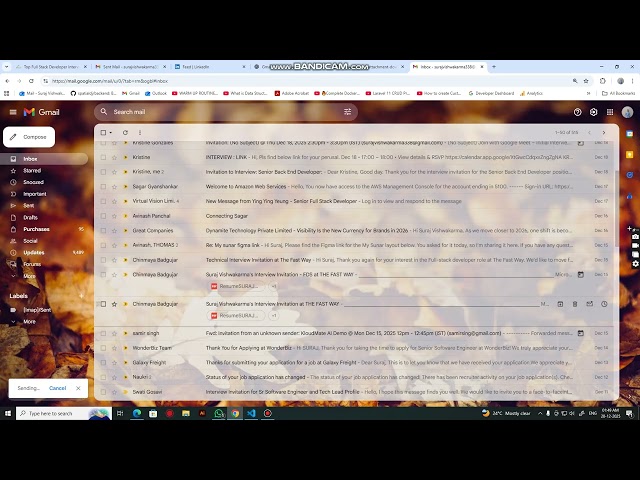The height and width of the screenshot is (480, 640).
Task: Bookmark this page with the star icon
Action: click(x=586, y=81)
